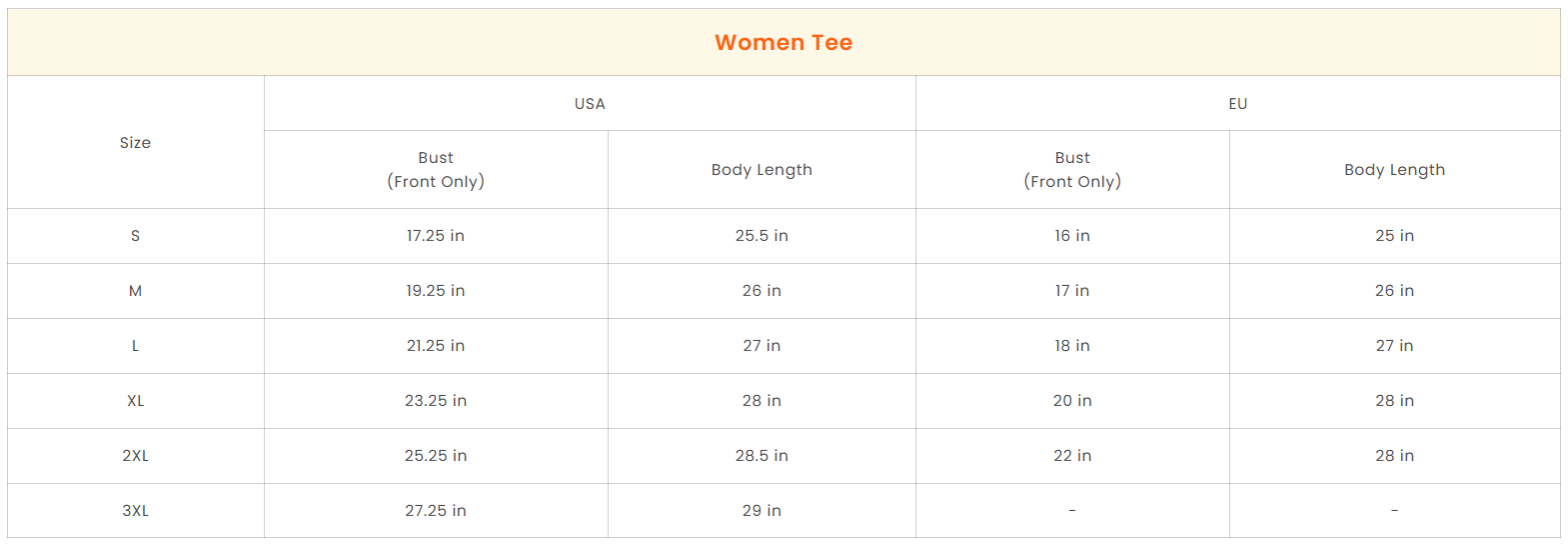Select the 23.25 in bust value
This screenshot has height=545, width=1568.
436,400
